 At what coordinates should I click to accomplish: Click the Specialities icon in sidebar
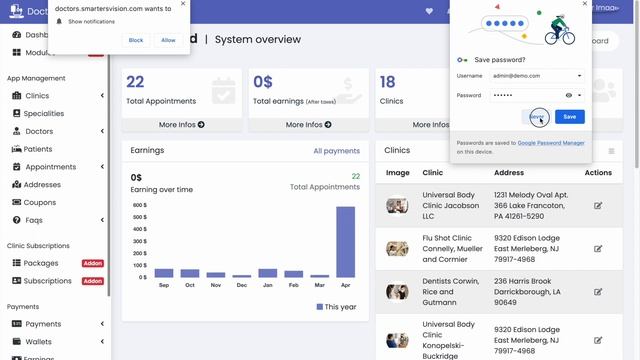coord(16,113)
